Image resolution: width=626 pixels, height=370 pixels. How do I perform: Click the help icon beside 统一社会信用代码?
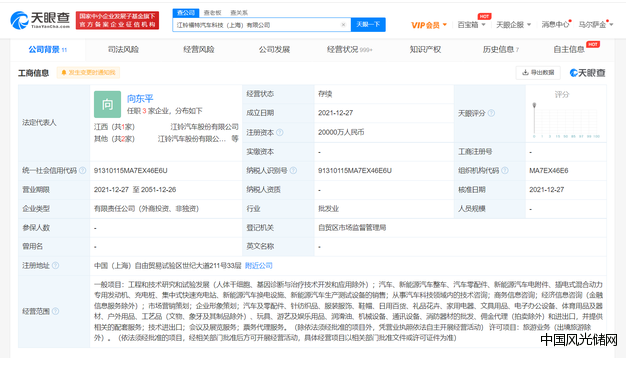(83, 170)
